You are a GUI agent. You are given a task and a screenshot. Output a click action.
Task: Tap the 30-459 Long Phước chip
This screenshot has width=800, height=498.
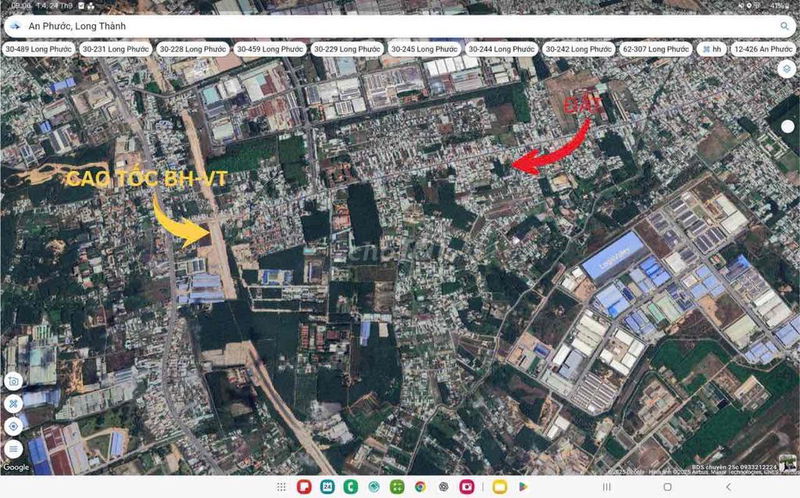[269, 48]
